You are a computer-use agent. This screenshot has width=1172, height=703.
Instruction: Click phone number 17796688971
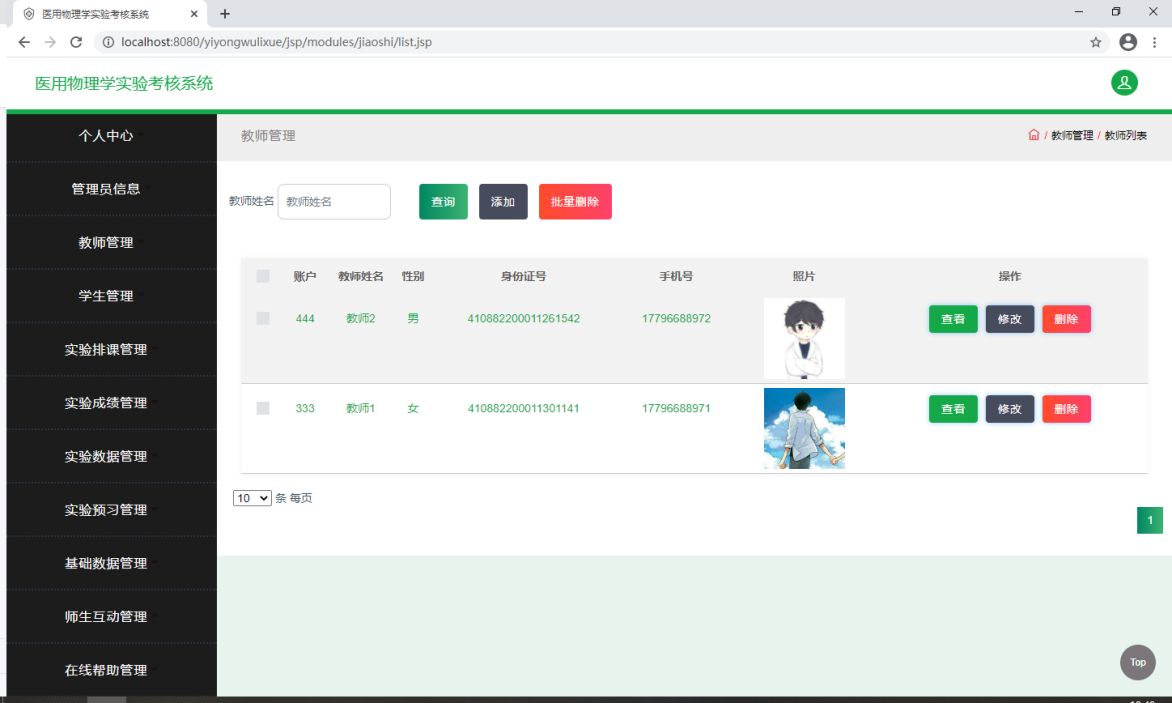coord(676,408)
